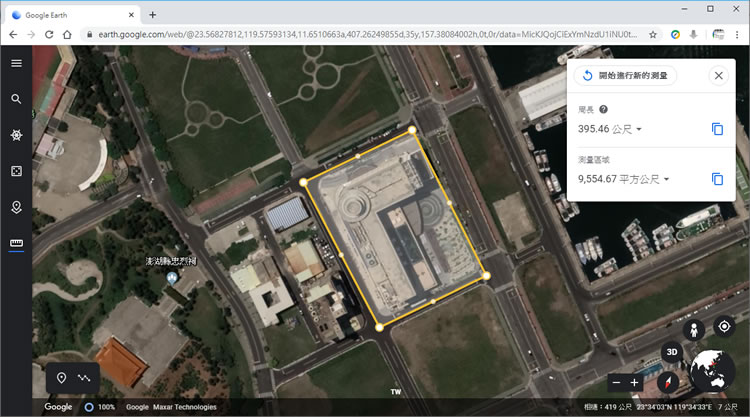
Task: Click the I'm Feeling Lucky dice icon
Action: point(16,171)
